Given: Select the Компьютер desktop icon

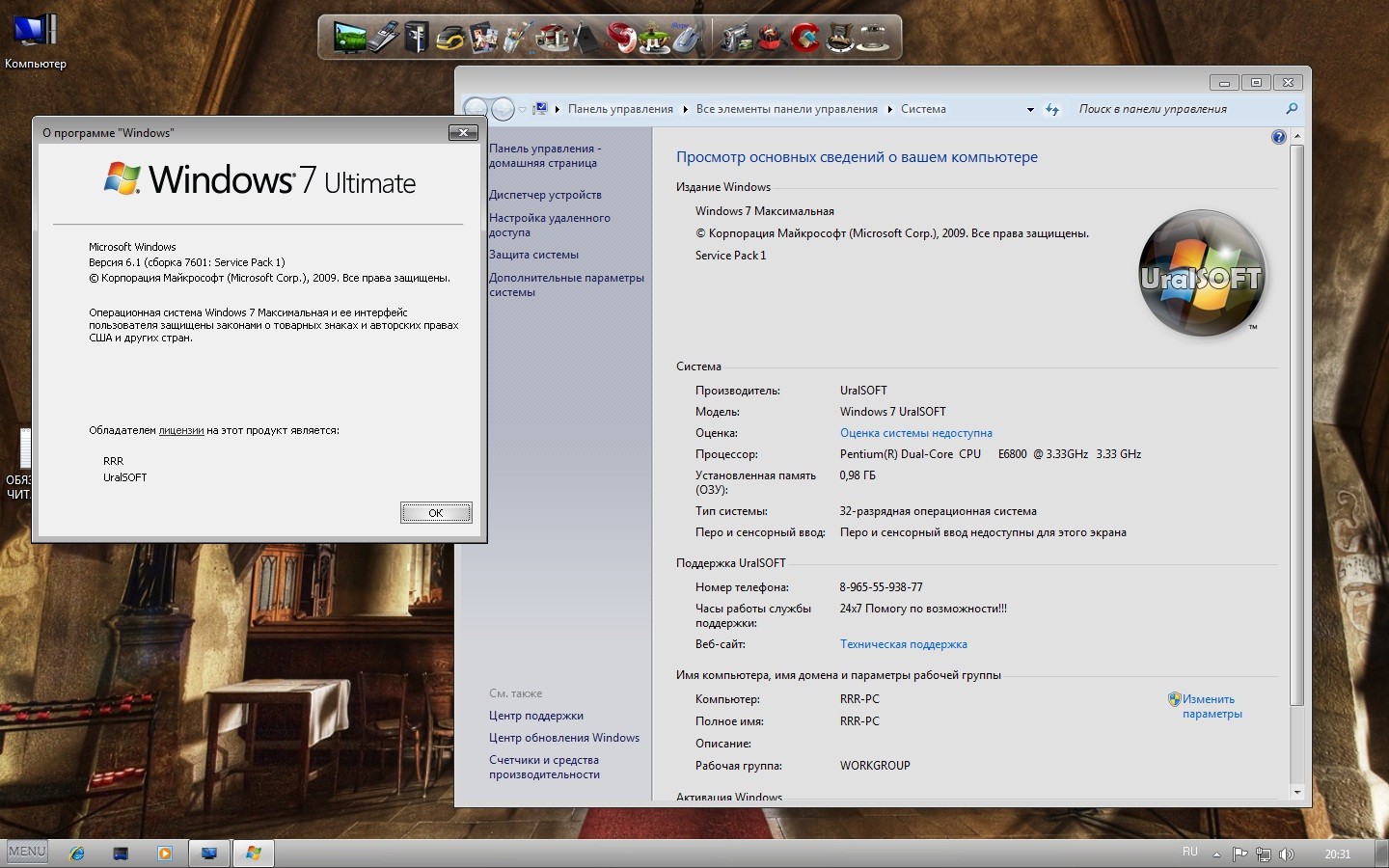Looking at the screenshot, I should pyautogui.click(x=36, y=42).
